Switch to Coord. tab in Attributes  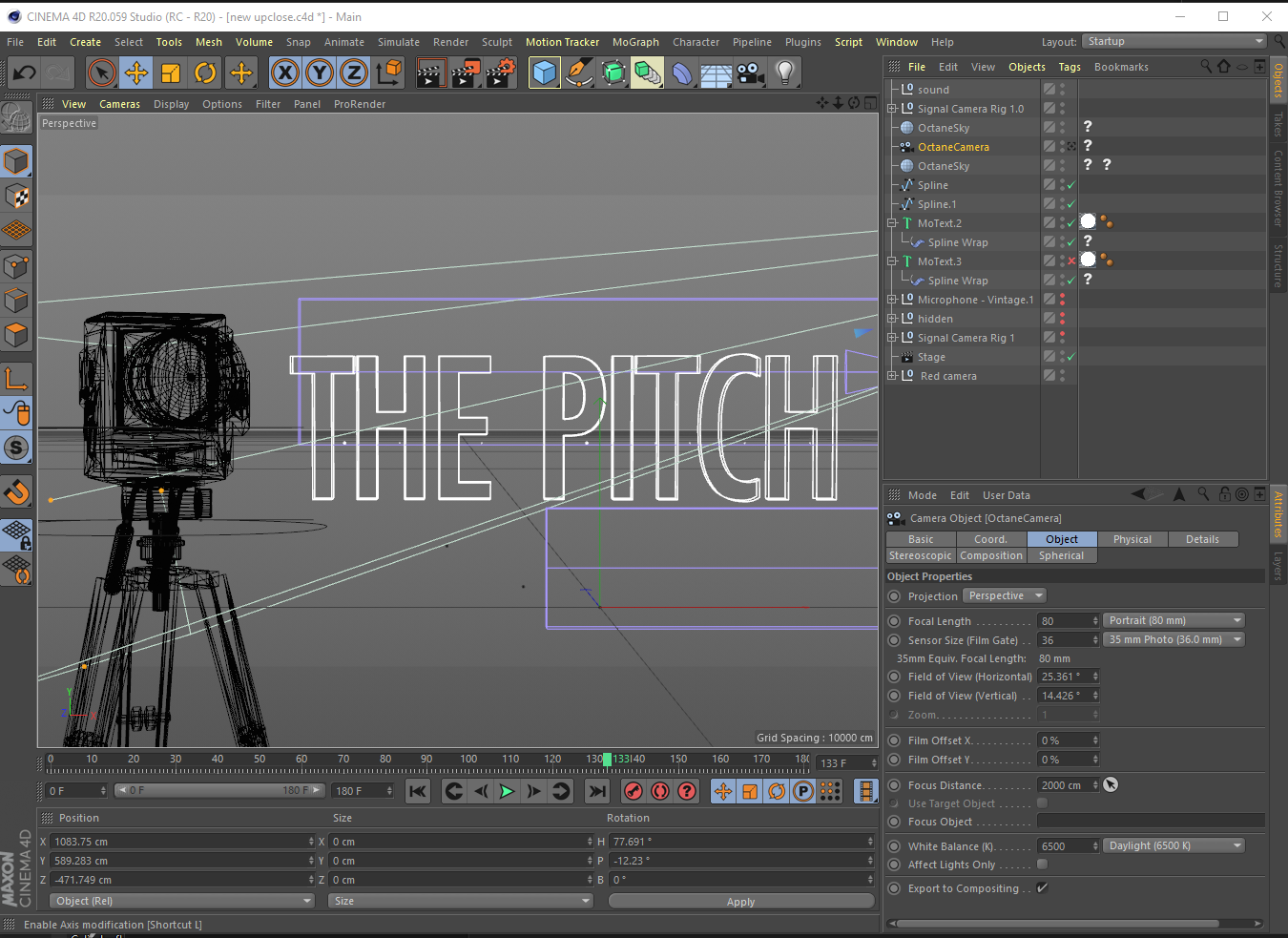point(990,539)
